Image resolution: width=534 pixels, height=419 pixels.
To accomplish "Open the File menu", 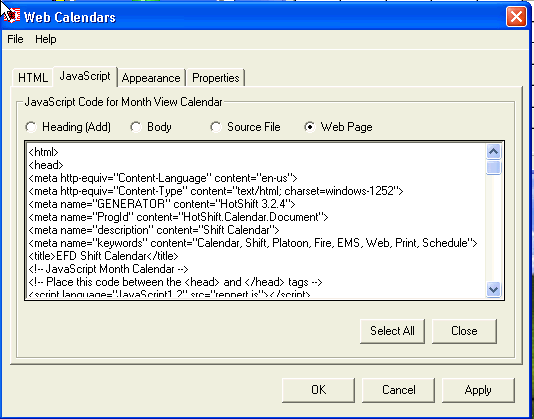I will 15,39.
